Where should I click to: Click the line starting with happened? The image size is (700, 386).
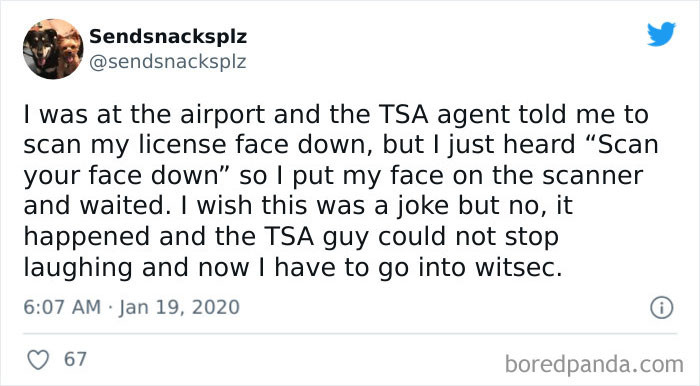pos(291,237)
